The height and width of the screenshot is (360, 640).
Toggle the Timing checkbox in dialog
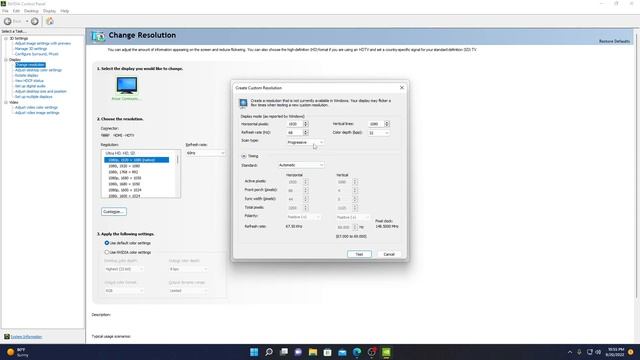[x=244, y=156]
